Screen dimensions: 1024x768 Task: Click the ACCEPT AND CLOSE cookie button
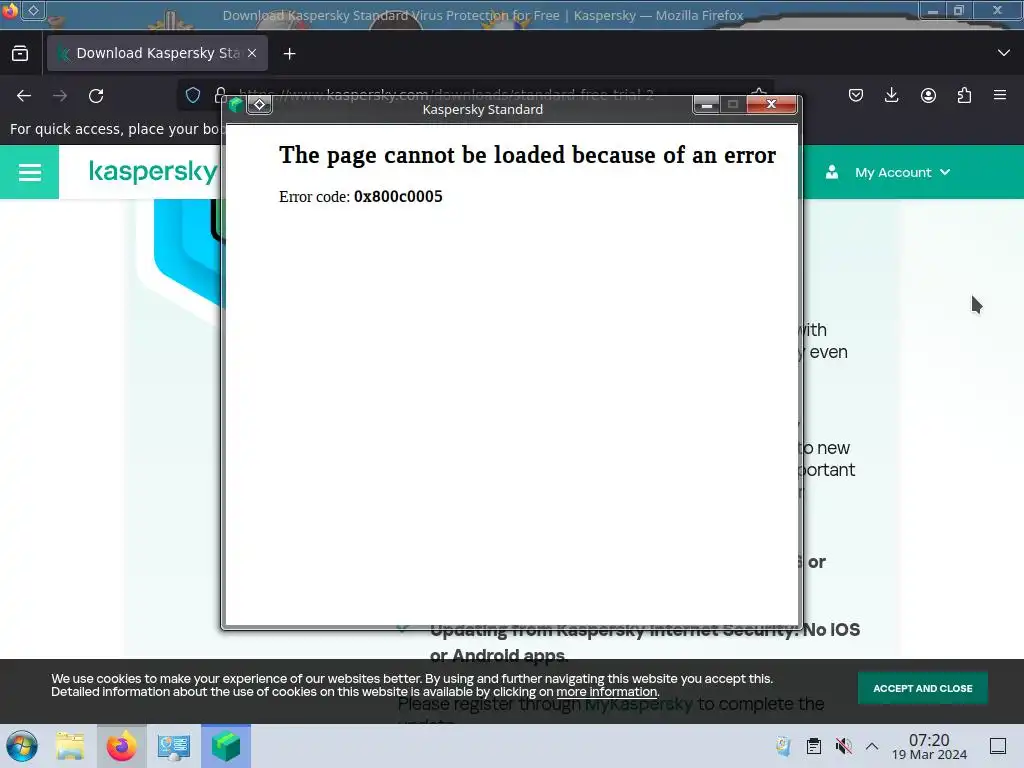coord(923,688)
